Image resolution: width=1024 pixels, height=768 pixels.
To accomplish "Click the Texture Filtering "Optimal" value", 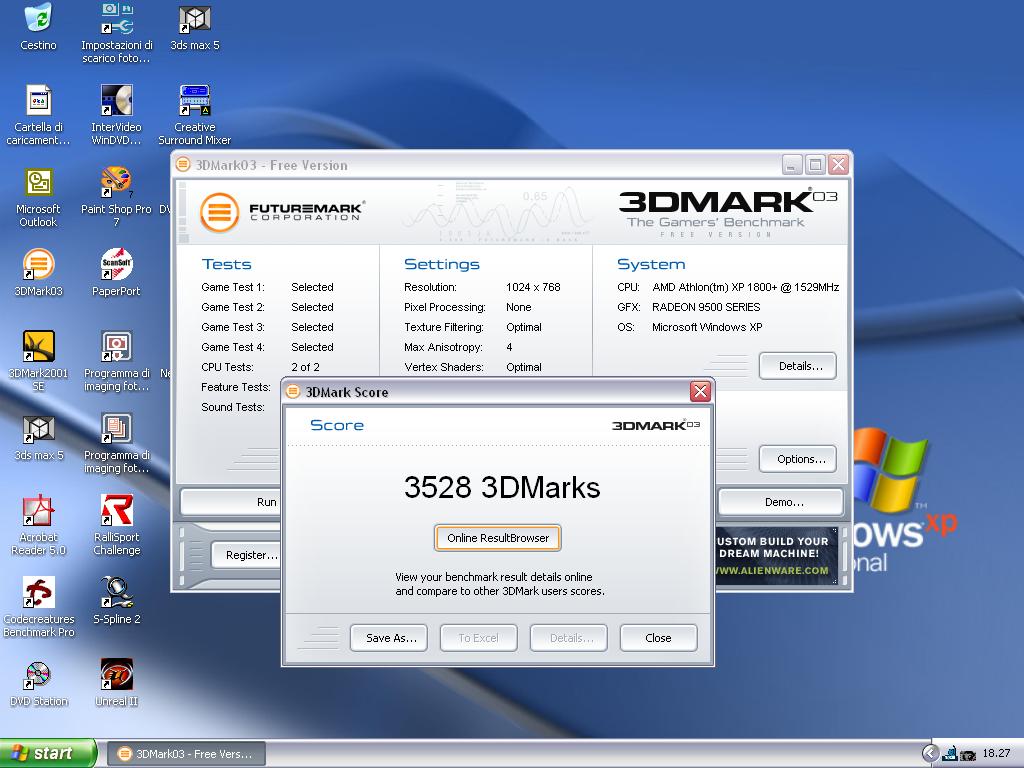I will click(x=524, y=327).
